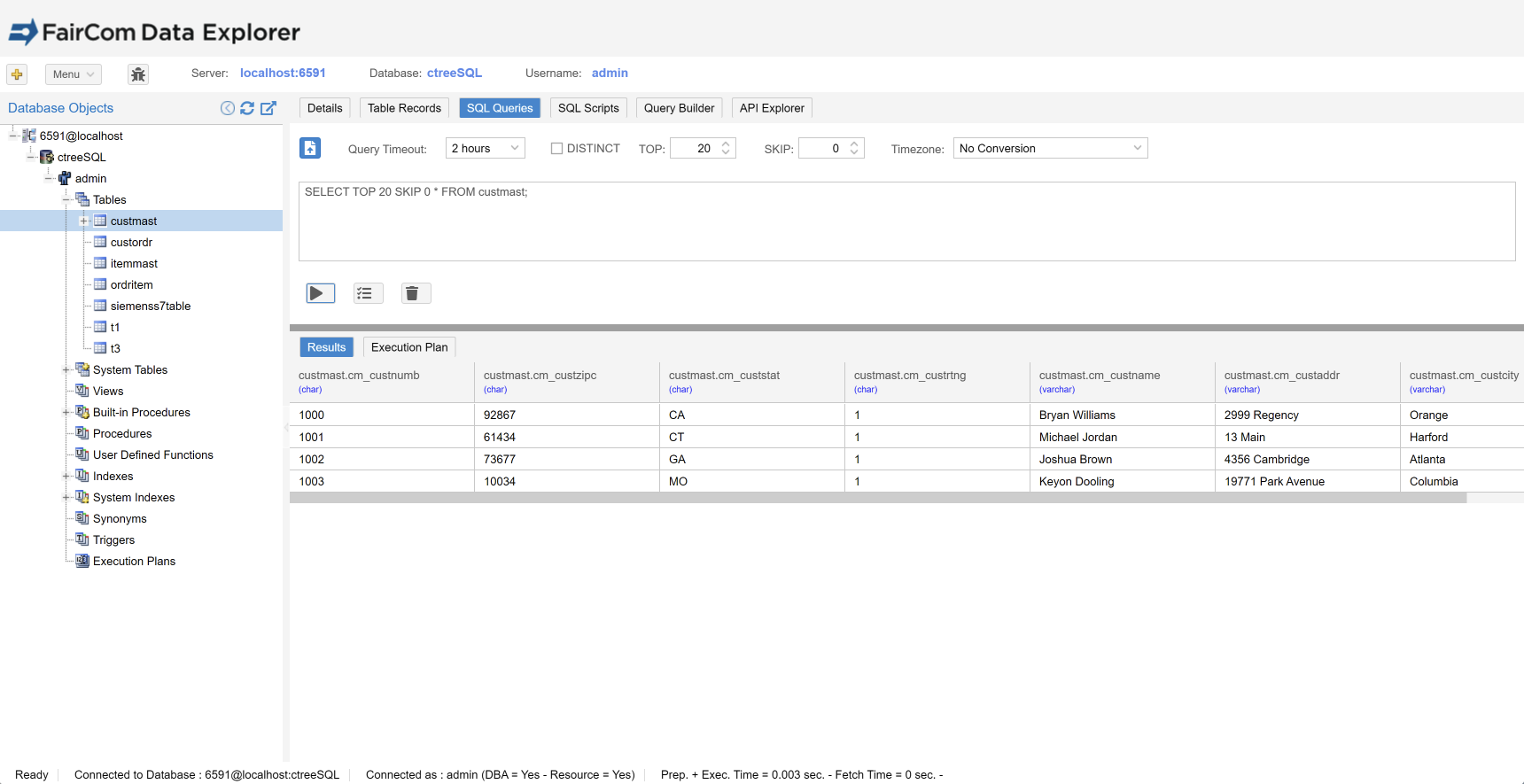Clear query with the trash icon
The height and width of the screenshot is (784, 1524).
pyautogui.click(x=416, y=293)
